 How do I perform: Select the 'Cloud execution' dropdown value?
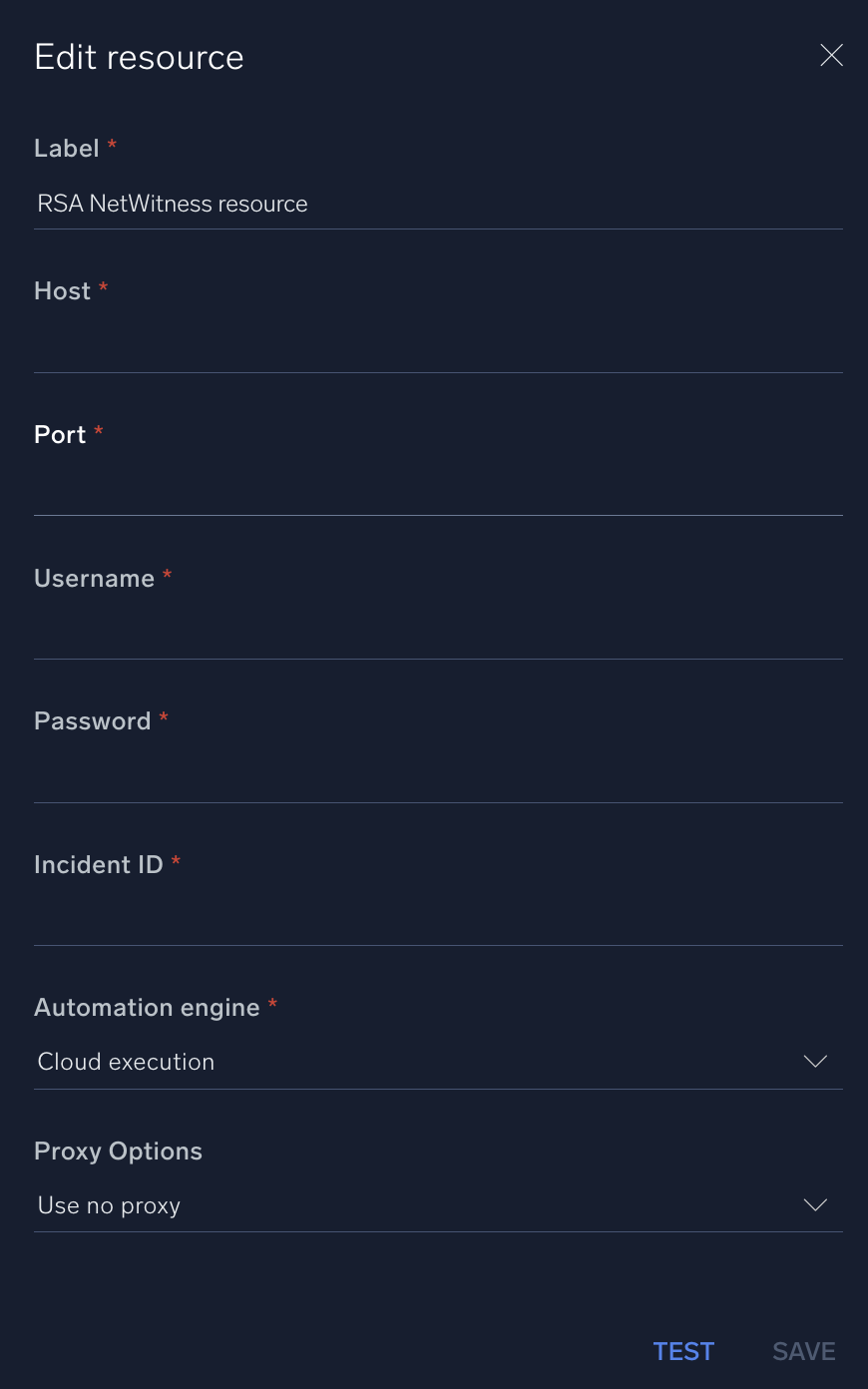126,1062
